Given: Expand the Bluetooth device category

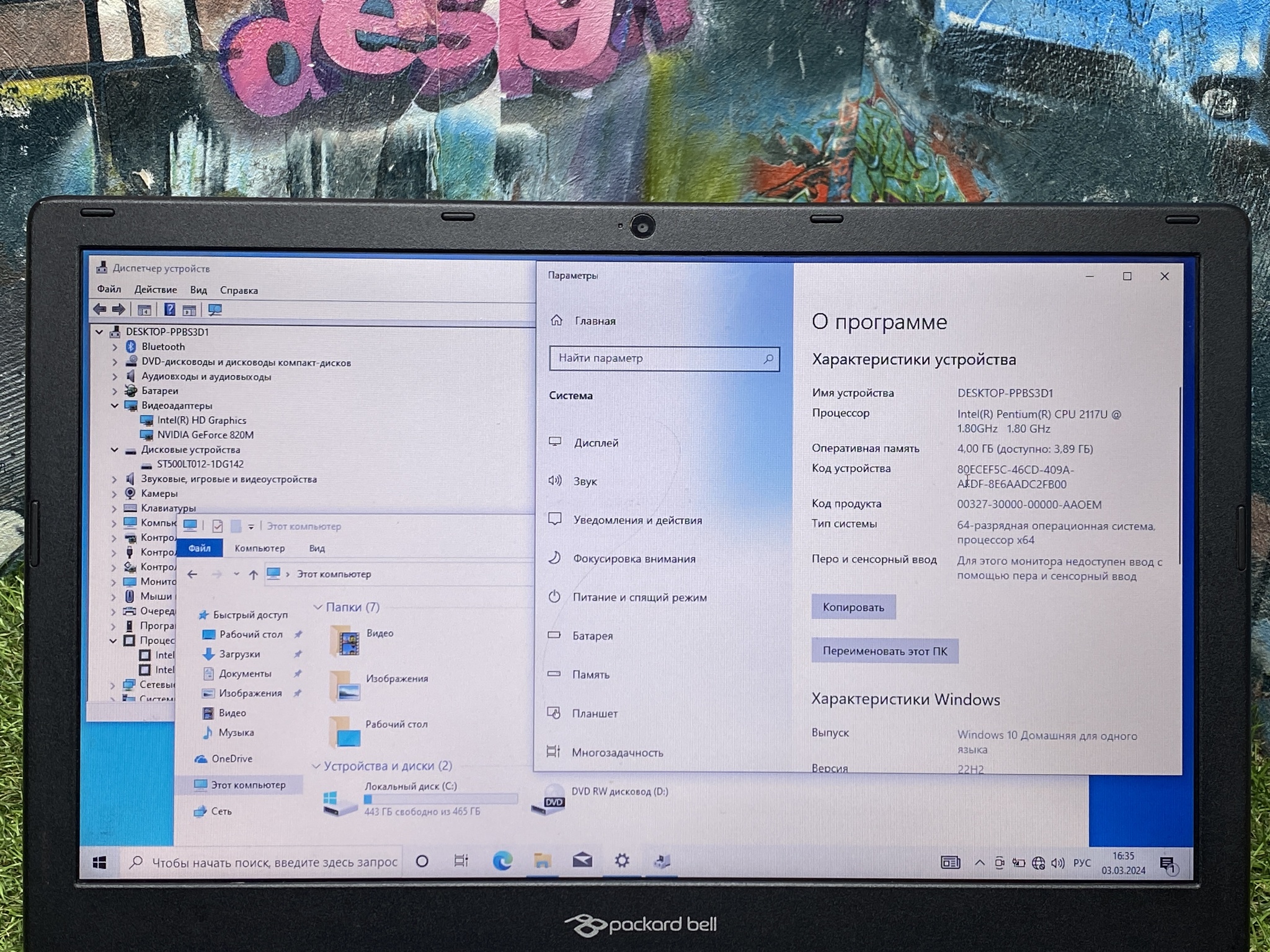Looking at the screenshot, I should (x=115, y=347).
